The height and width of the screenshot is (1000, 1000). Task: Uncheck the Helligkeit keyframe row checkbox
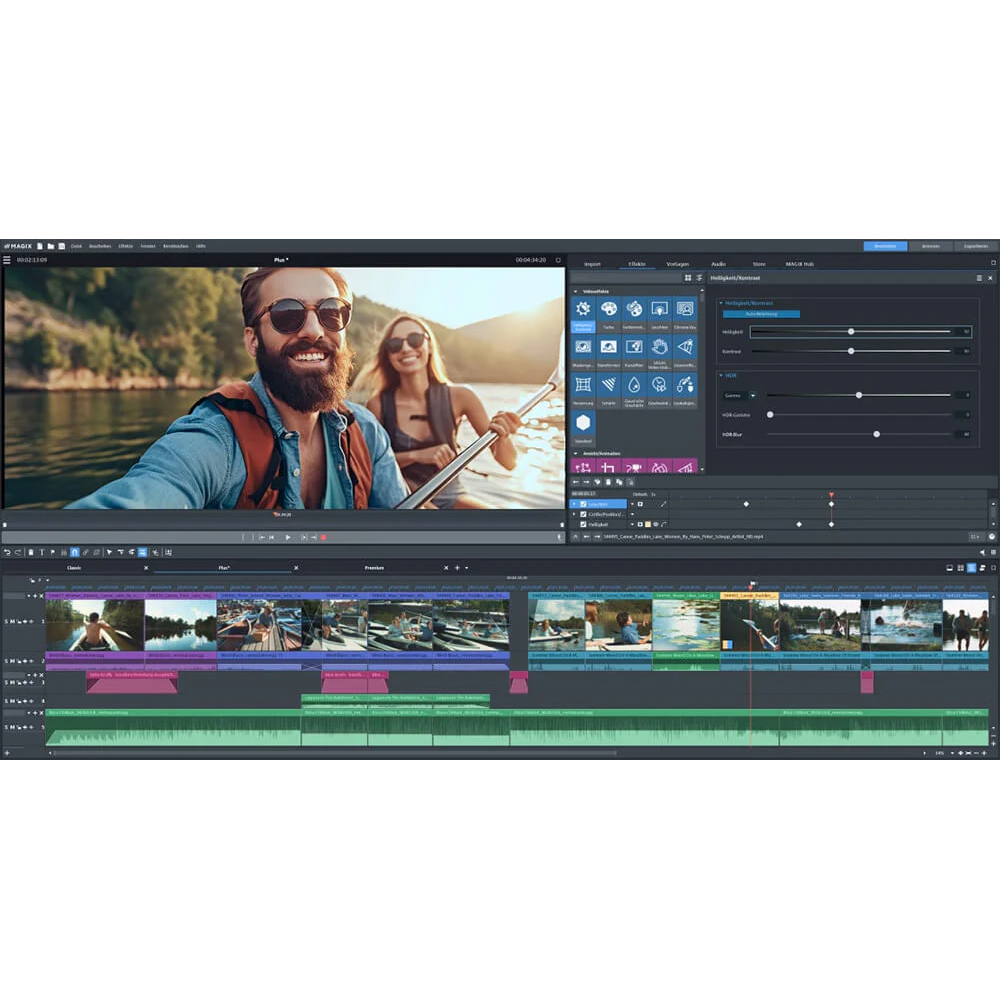(x=583, y=524)
